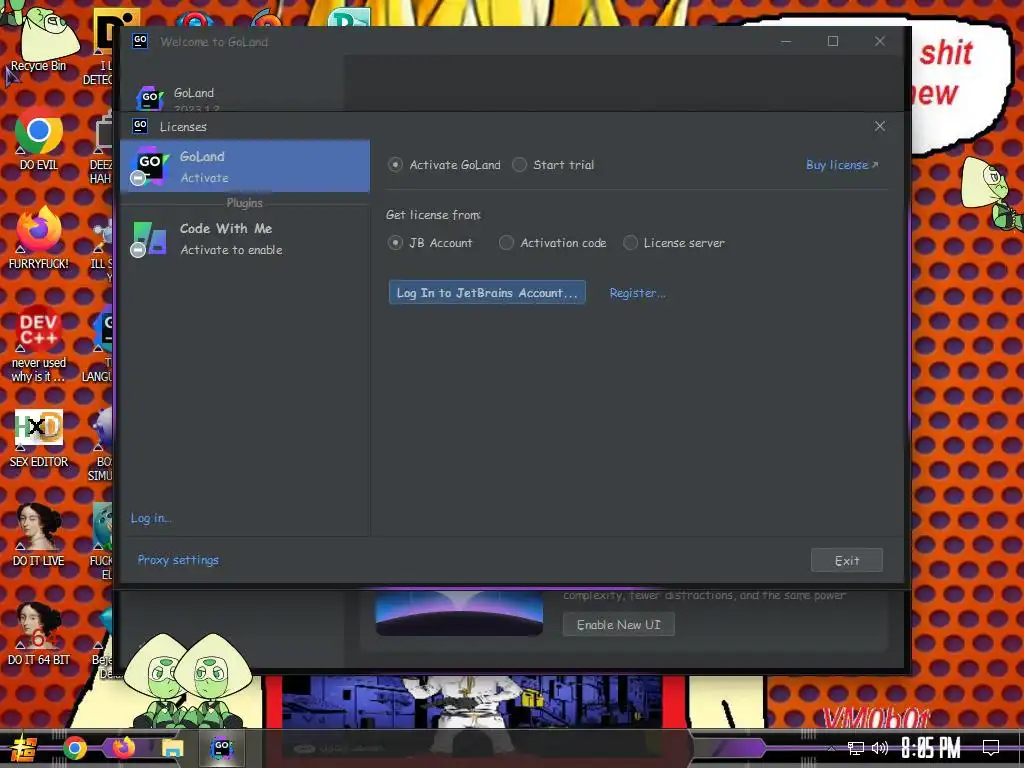Image resolution: width=1024 pixels, height=768 pixels.
Task: Click Code With Me plugin icon
Action: click(150, 238)
